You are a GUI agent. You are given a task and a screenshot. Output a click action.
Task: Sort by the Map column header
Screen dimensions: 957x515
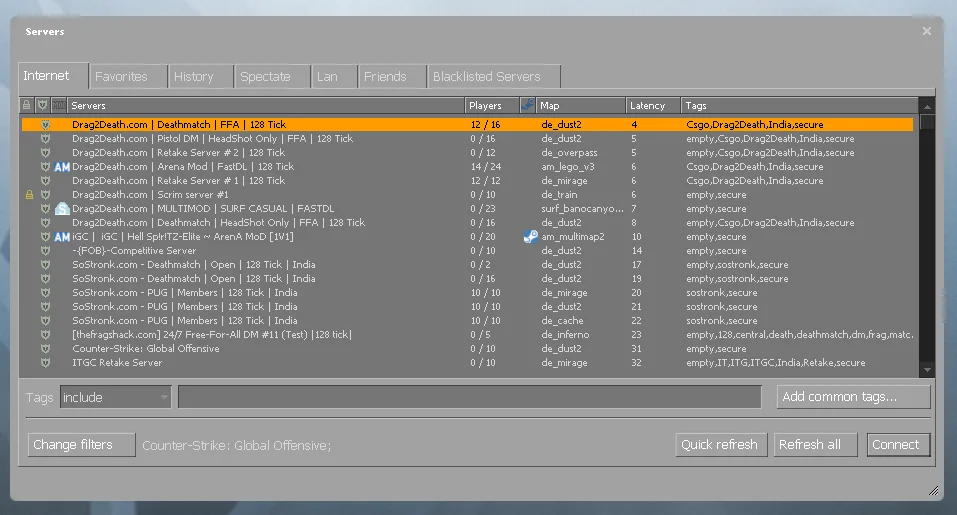[x=580, y=106]
